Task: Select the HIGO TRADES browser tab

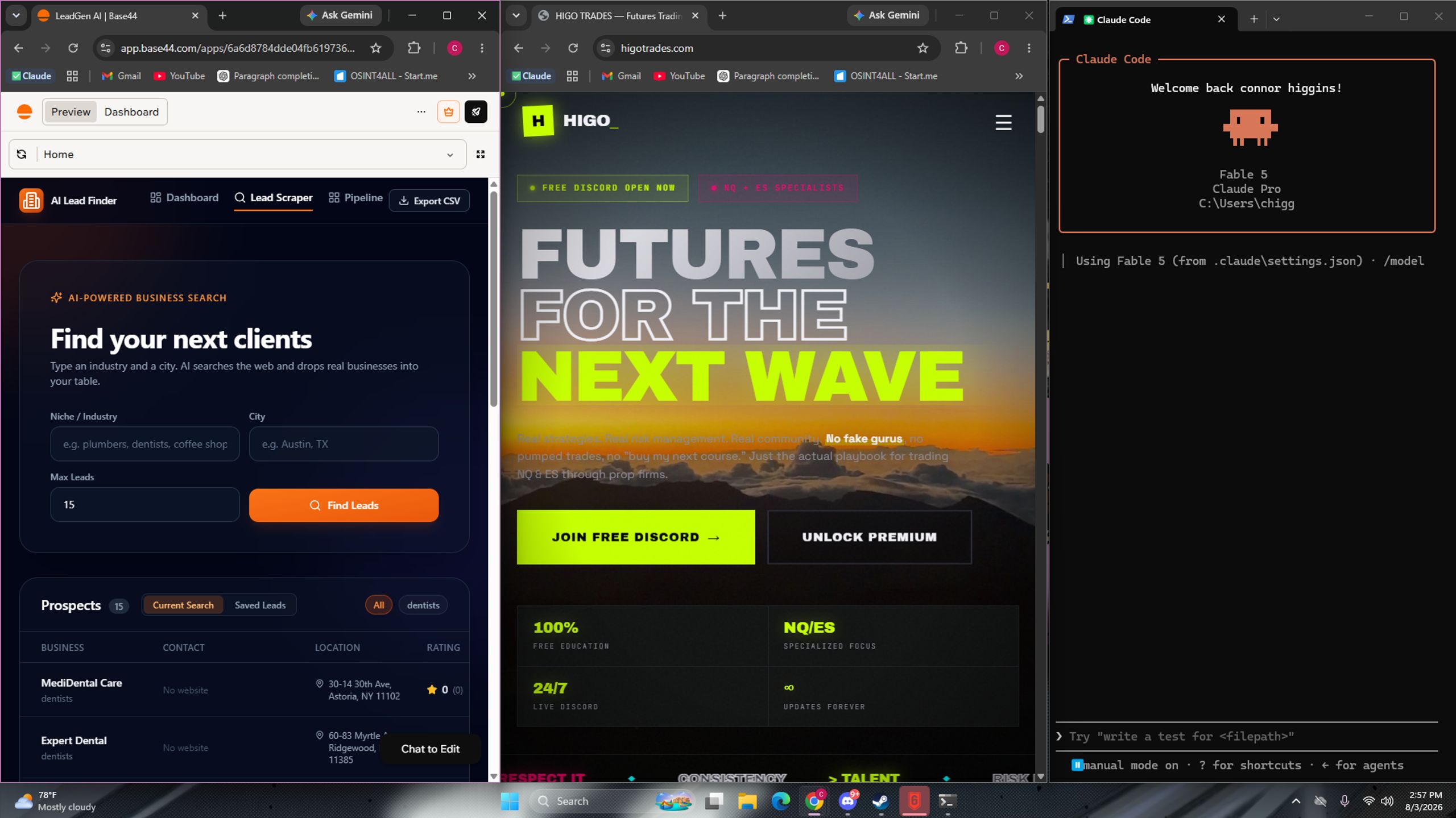Action: [x=619, y=16]
